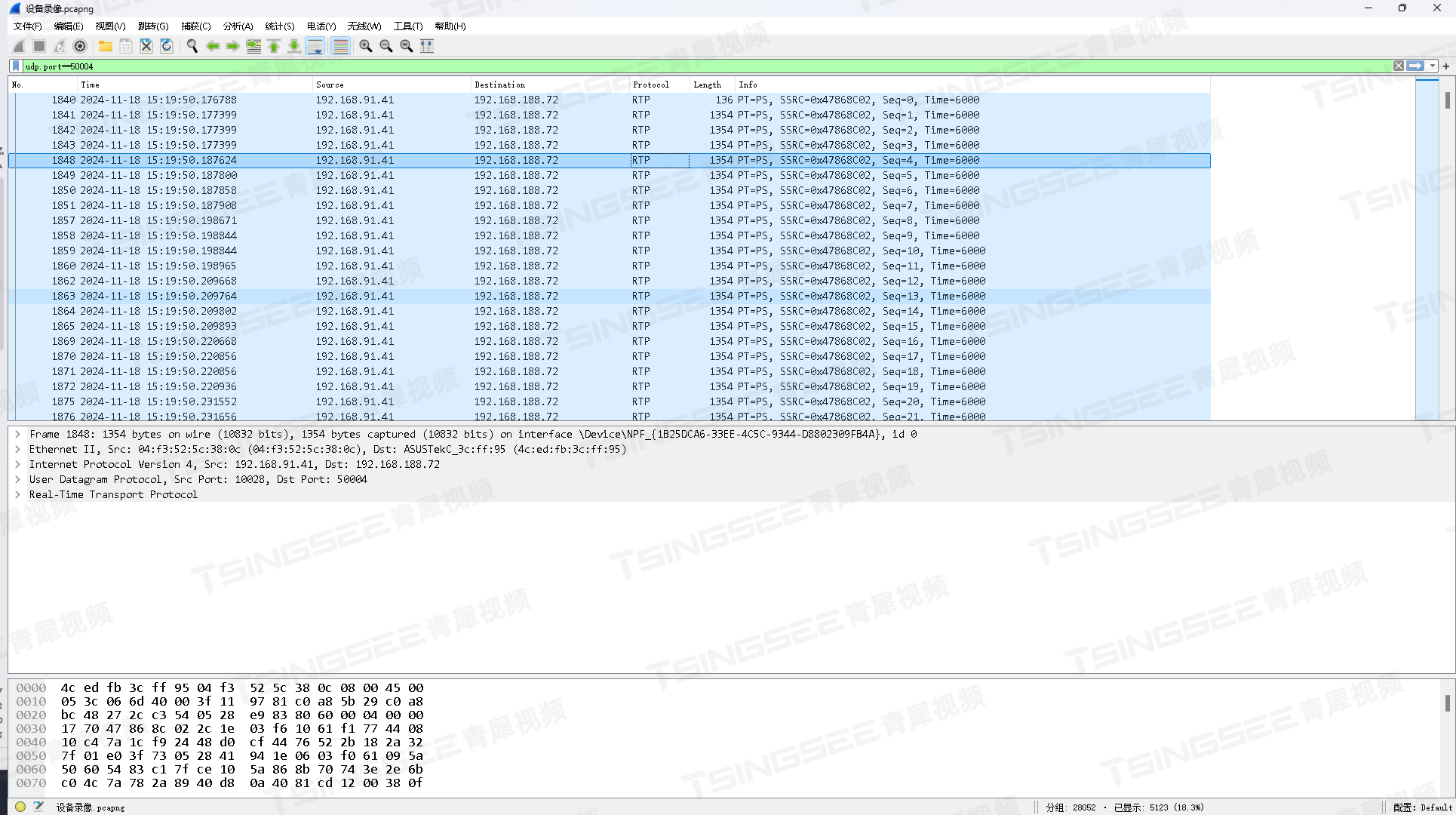Click the udp.port==50004 filter field

679,66
